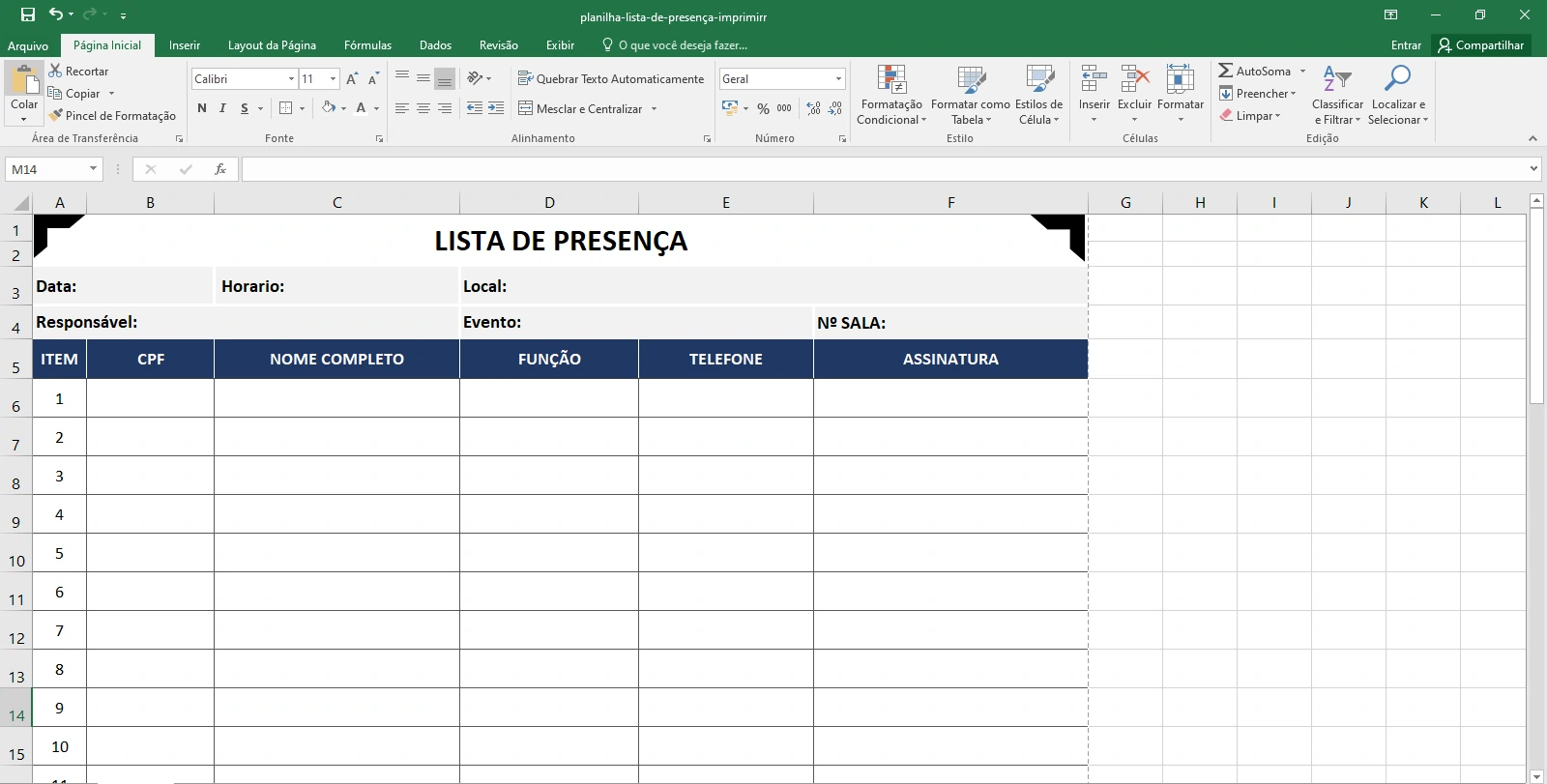Open Fonte group dialog launcher
The height and width of the screenshot is (784, 1547).
point(379,139)
